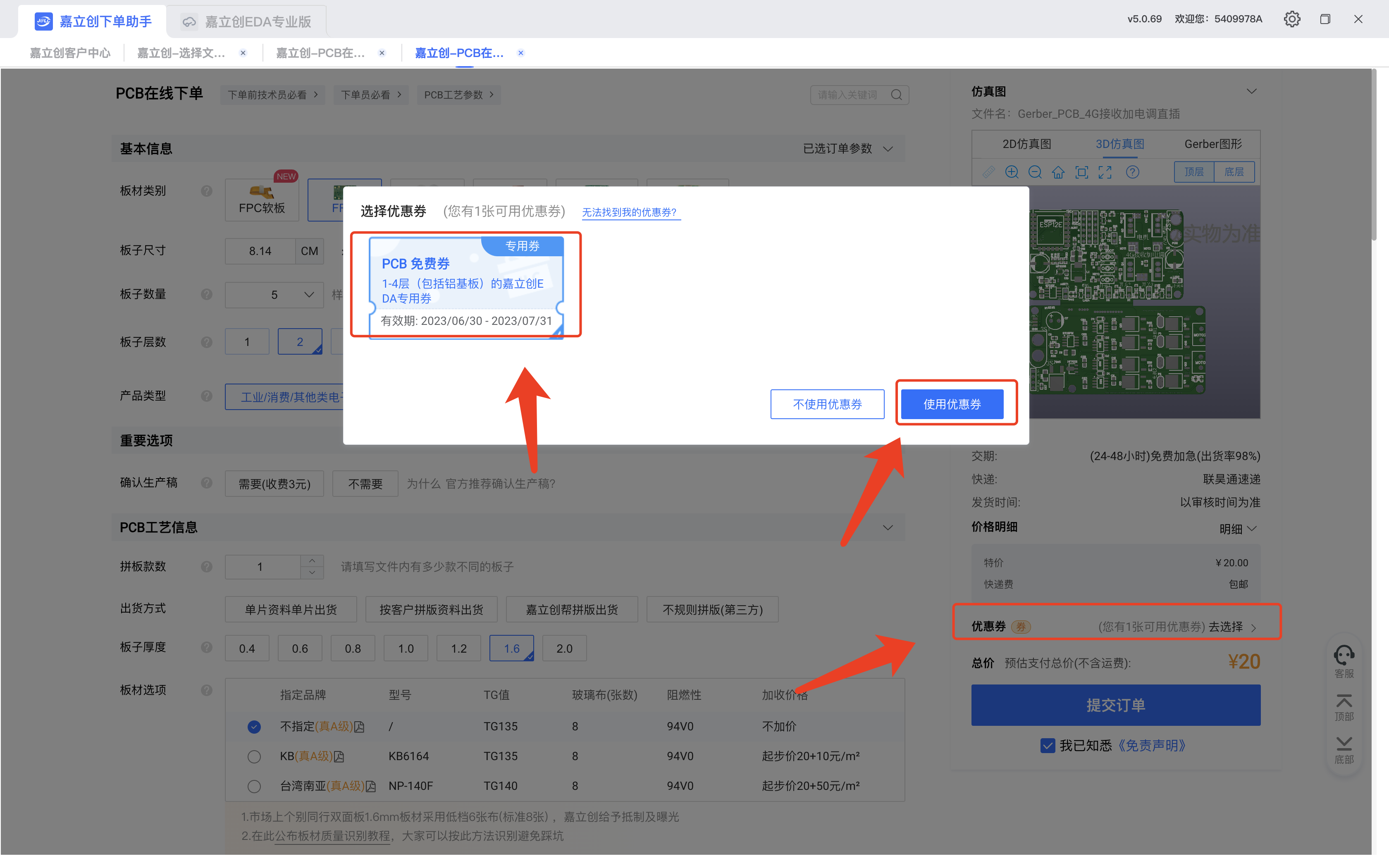The image size is (1389, 868).
Task: Click help icon beside 板子数量
Action: (x=207, y=294)
